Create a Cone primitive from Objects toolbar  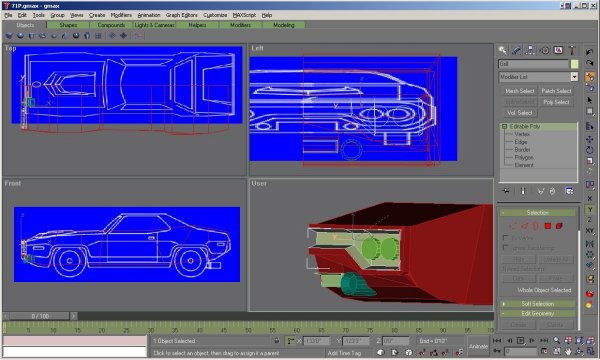[x=65, y=36]
